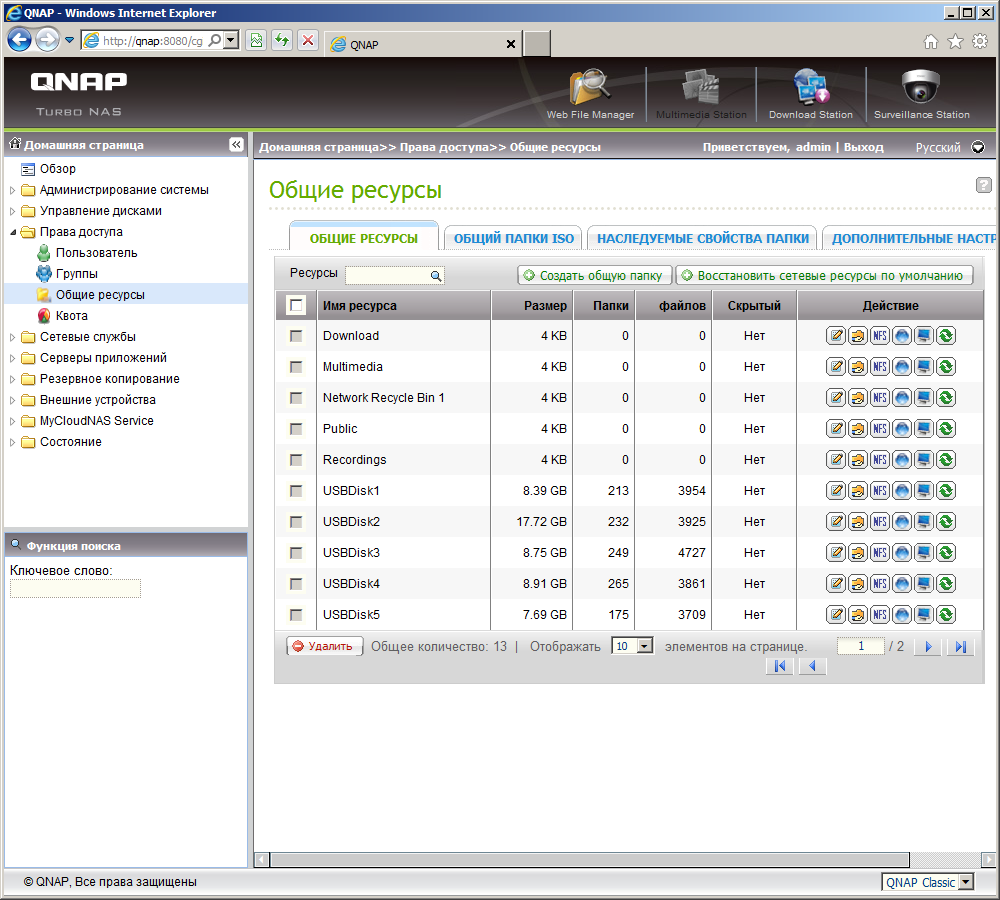Check the Recordings row checkbox
Viewport: 1000px width, 900px height.
pos(296,460)
